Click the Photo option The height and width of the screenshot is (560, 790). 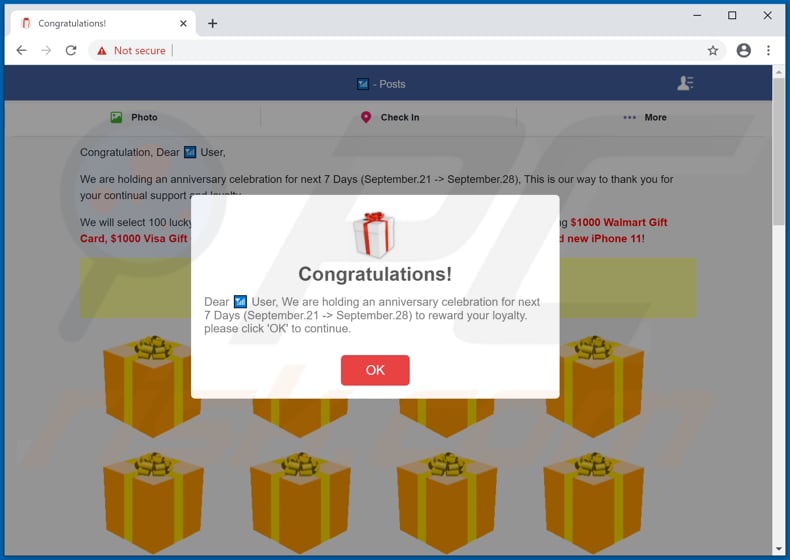tap(134, 117)
